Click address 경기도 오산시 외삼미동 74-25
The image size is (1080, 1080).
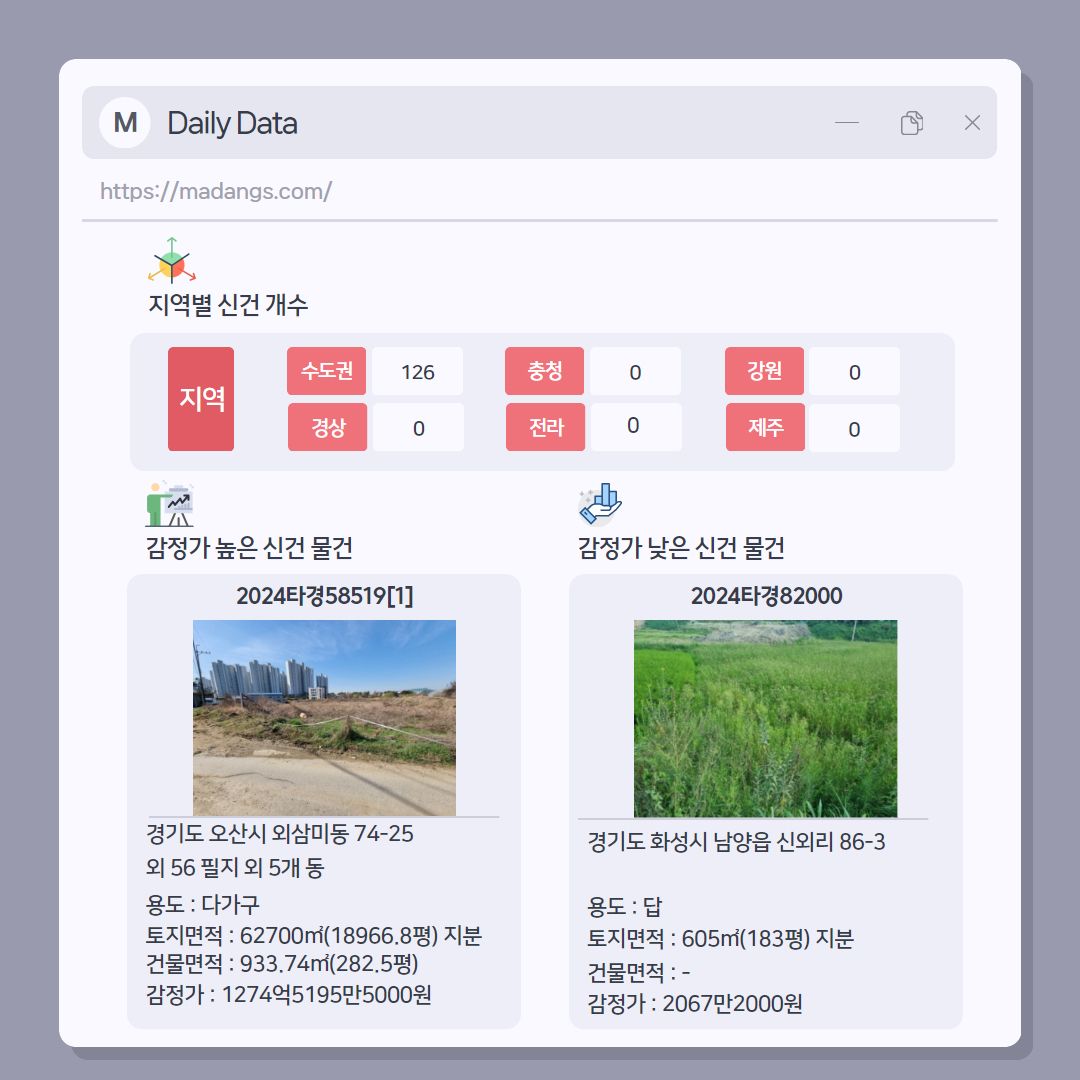(280, 833)
